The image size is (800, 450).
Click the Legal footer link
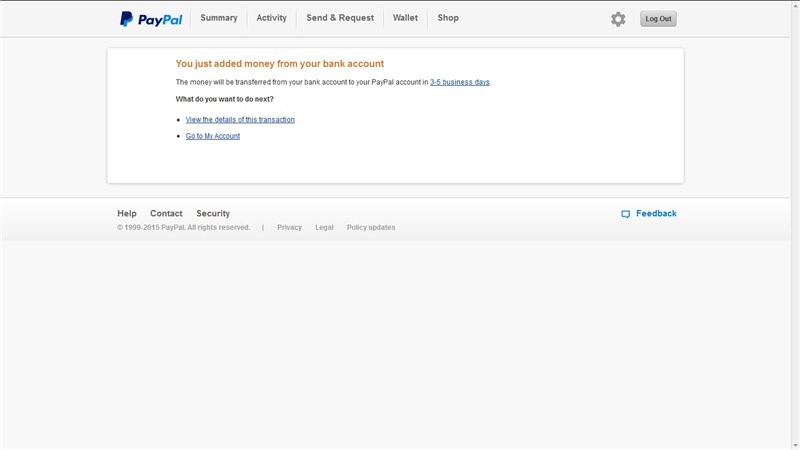coord(324,227)
